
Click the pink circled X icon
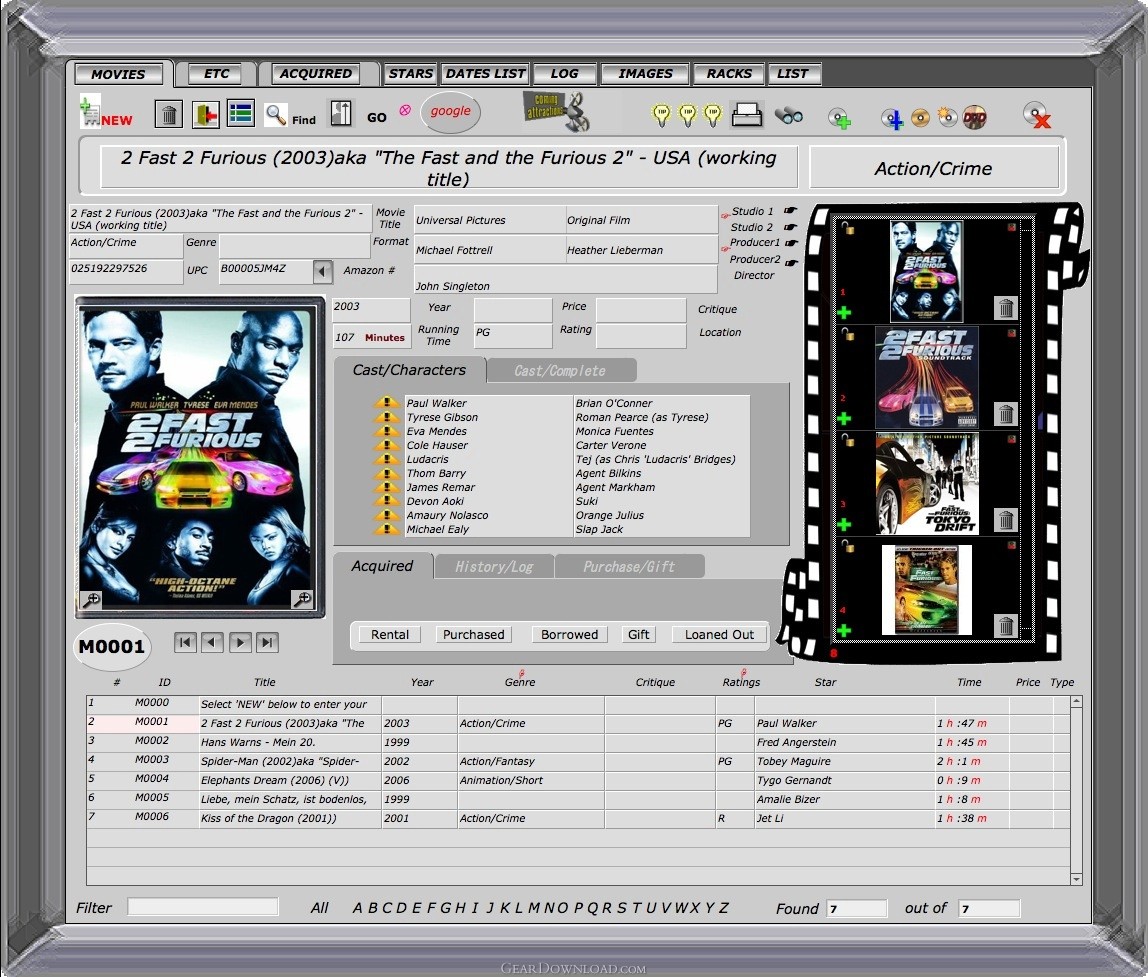(405, 111)
